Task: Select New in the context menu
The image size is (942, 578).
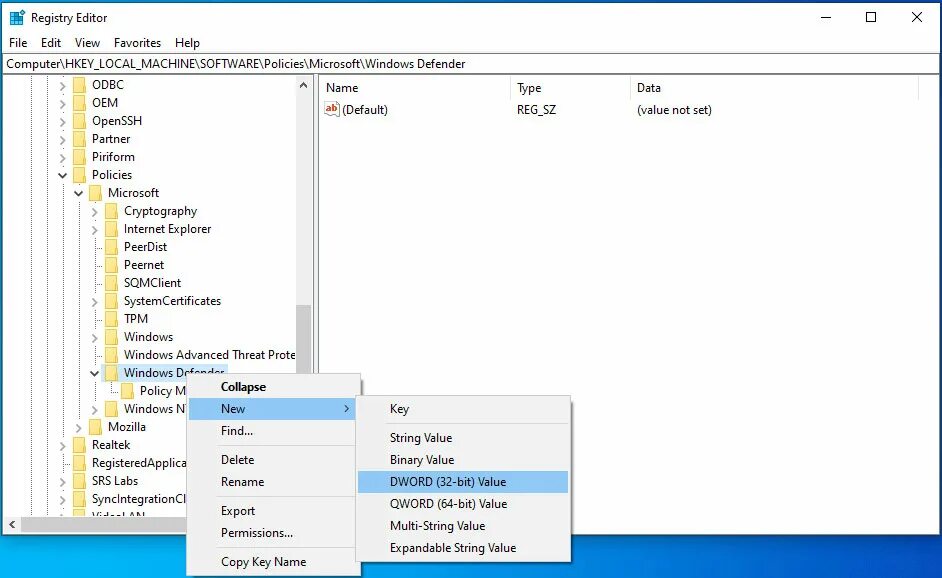Action: coord(272,409)
